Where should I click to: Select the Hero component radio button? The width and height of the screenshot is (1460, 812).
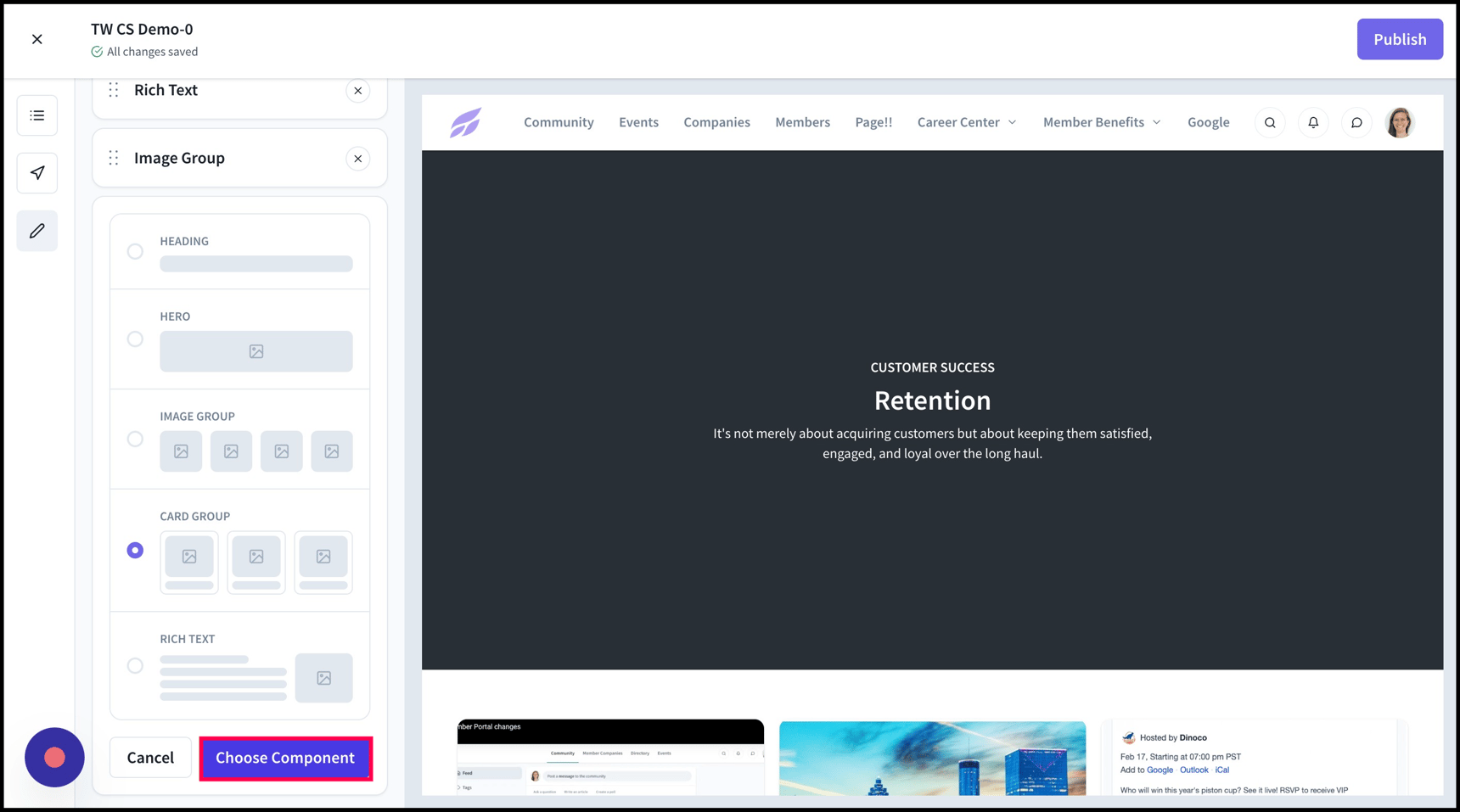click(x=135, y=339)
